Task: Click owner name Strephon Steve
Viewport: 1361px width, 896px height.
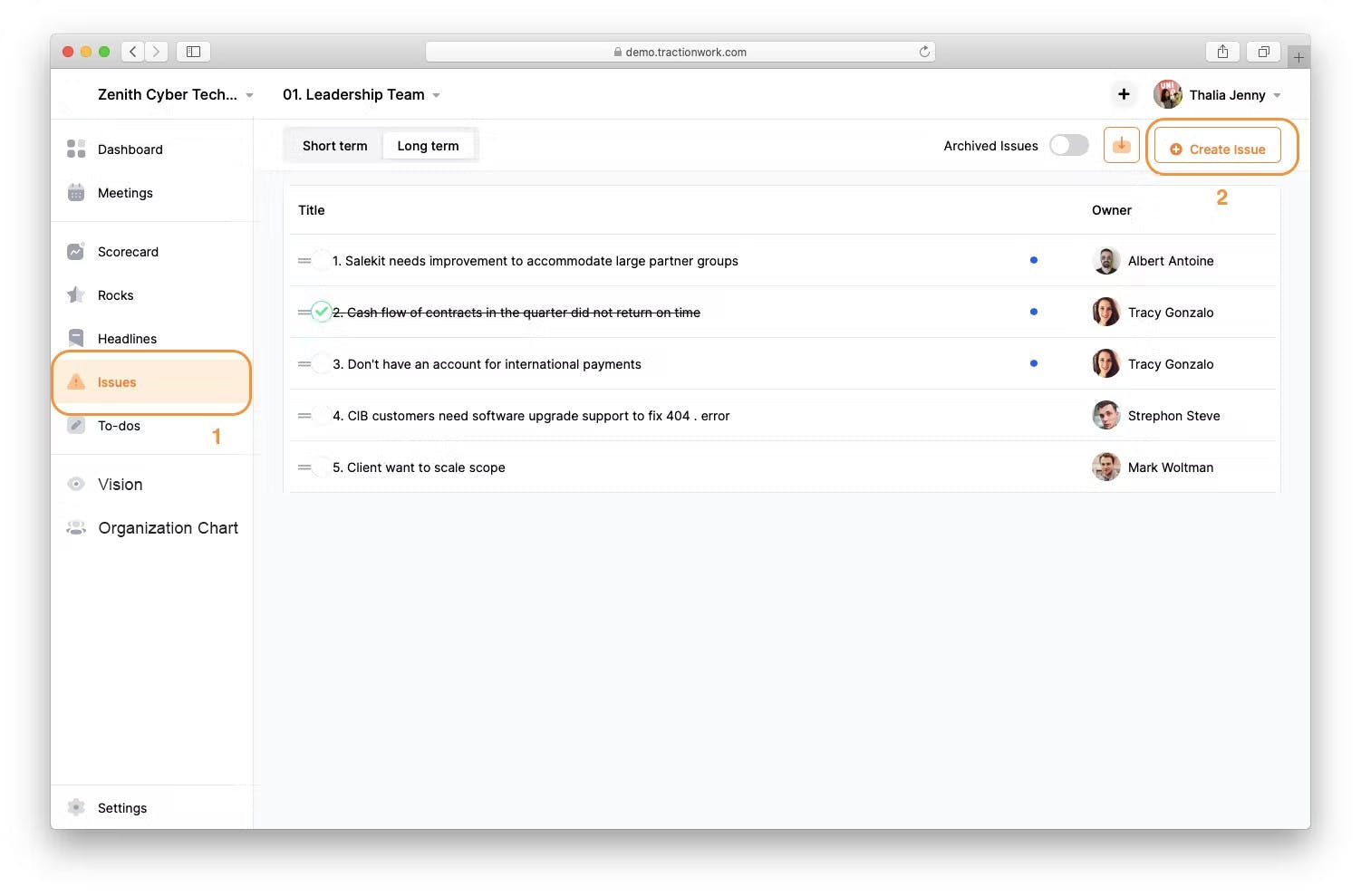Action: [1174, 416]
